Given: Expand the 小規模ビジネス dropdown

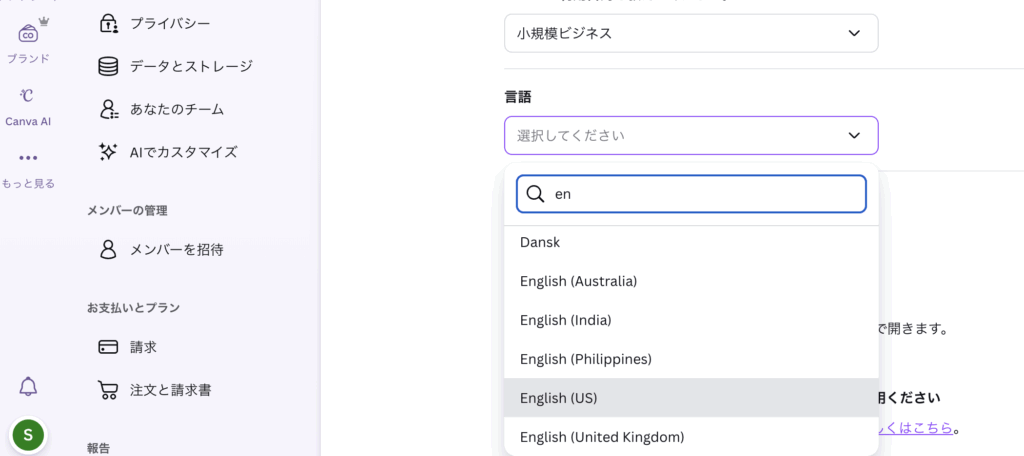Looking at the screenshot, I should point(691,33).
